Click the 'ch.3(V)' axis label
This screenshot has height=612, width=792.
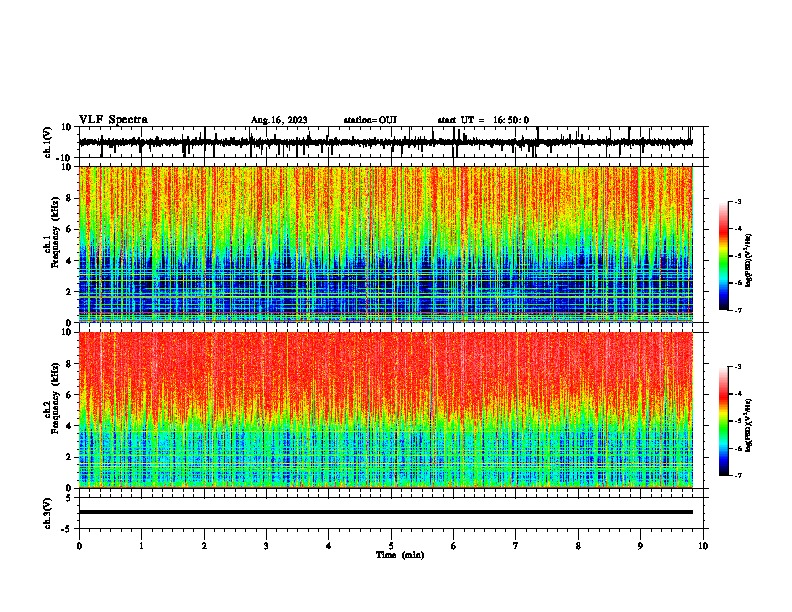[48, 513]
